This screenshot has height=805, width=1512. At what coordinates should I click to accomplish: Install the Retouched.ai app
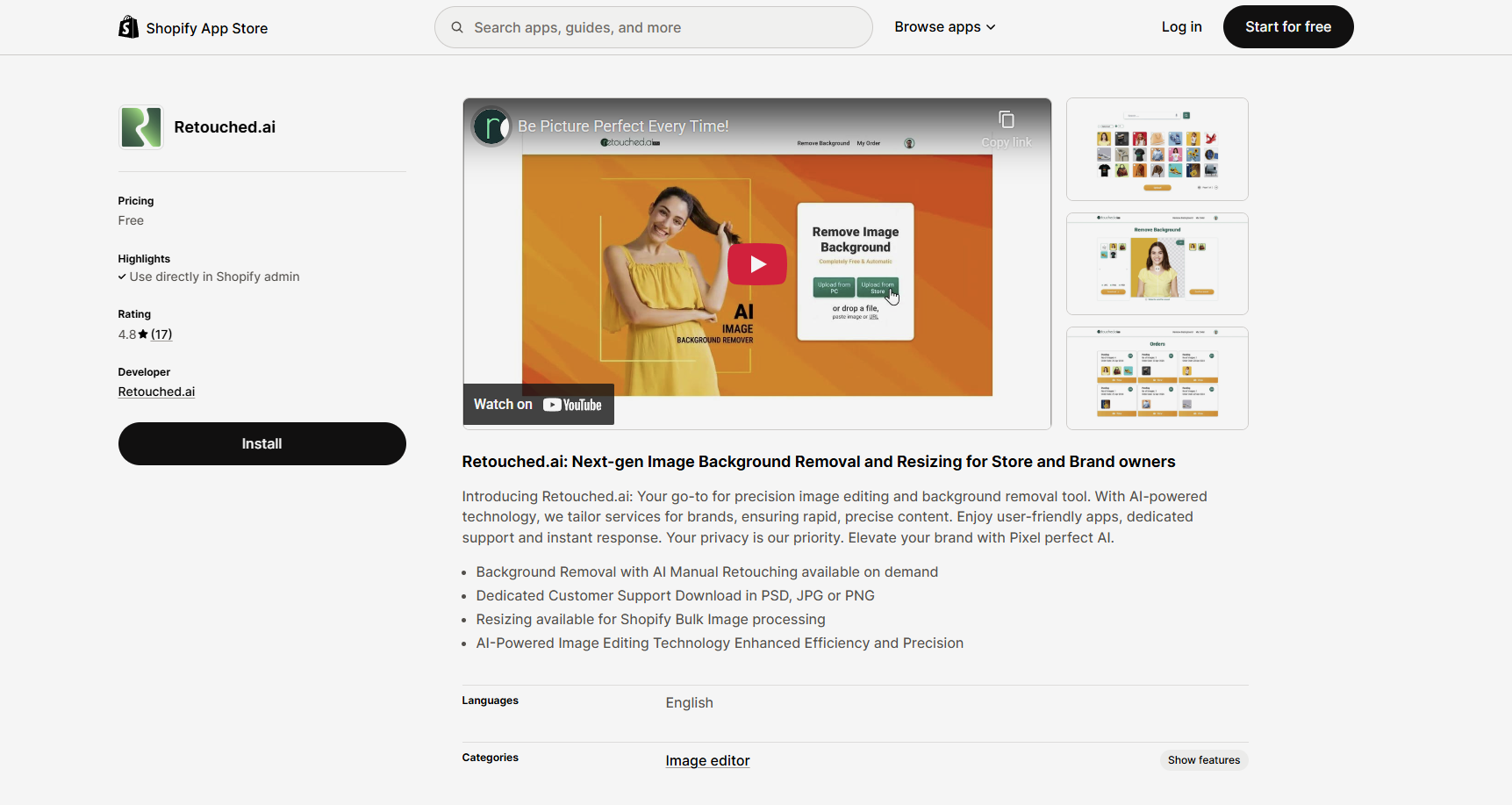tap(262, 444)
